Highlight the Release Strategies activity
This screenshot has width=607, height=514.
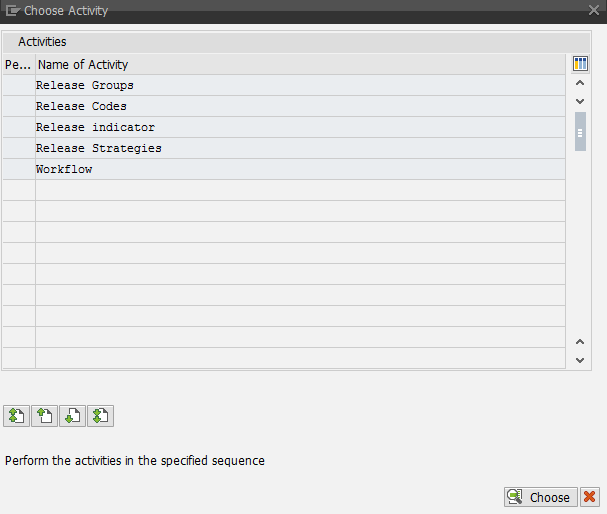tap(98, 148)
